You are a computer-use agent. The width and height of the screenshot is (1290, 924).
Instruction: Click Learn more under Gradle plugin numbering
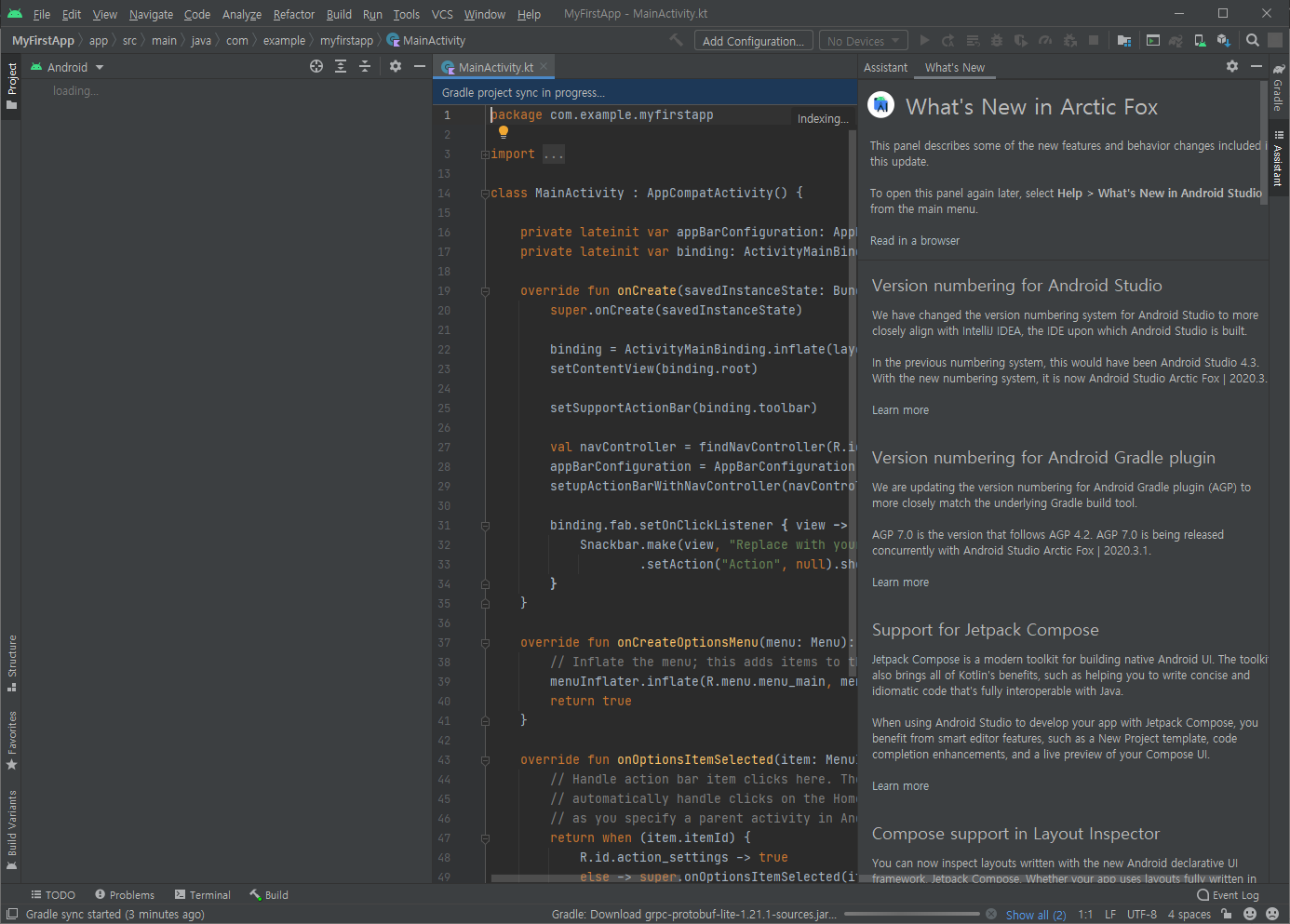[900, 582]
